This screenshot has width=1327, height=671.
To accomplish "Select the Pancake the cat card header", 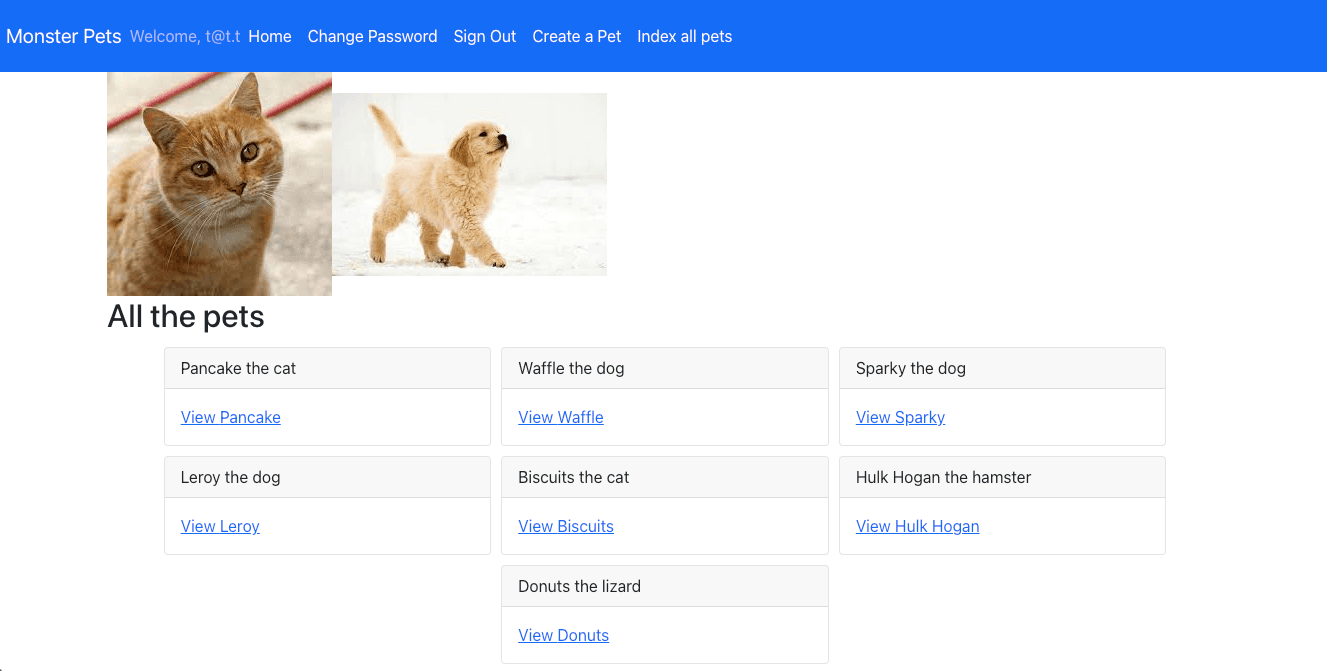I will [x=327, y=368].
